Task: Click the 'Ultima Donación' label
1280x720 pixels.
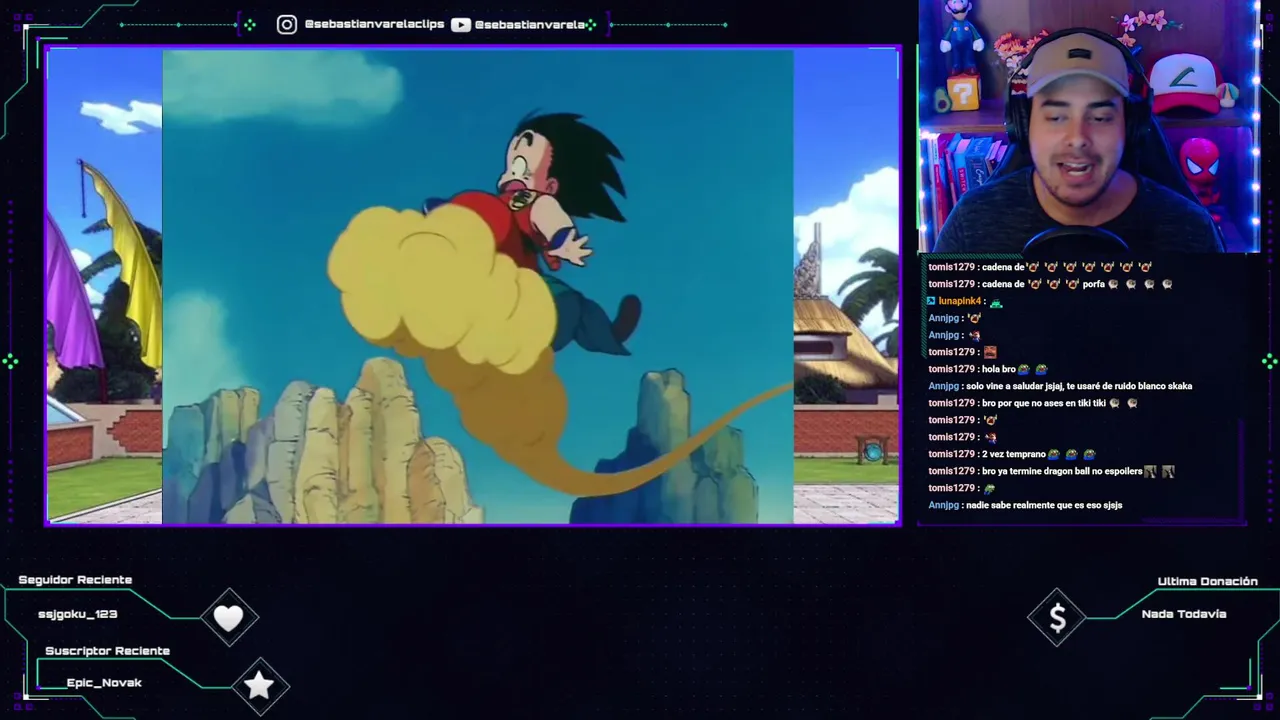Action: tap(1207, 581)
